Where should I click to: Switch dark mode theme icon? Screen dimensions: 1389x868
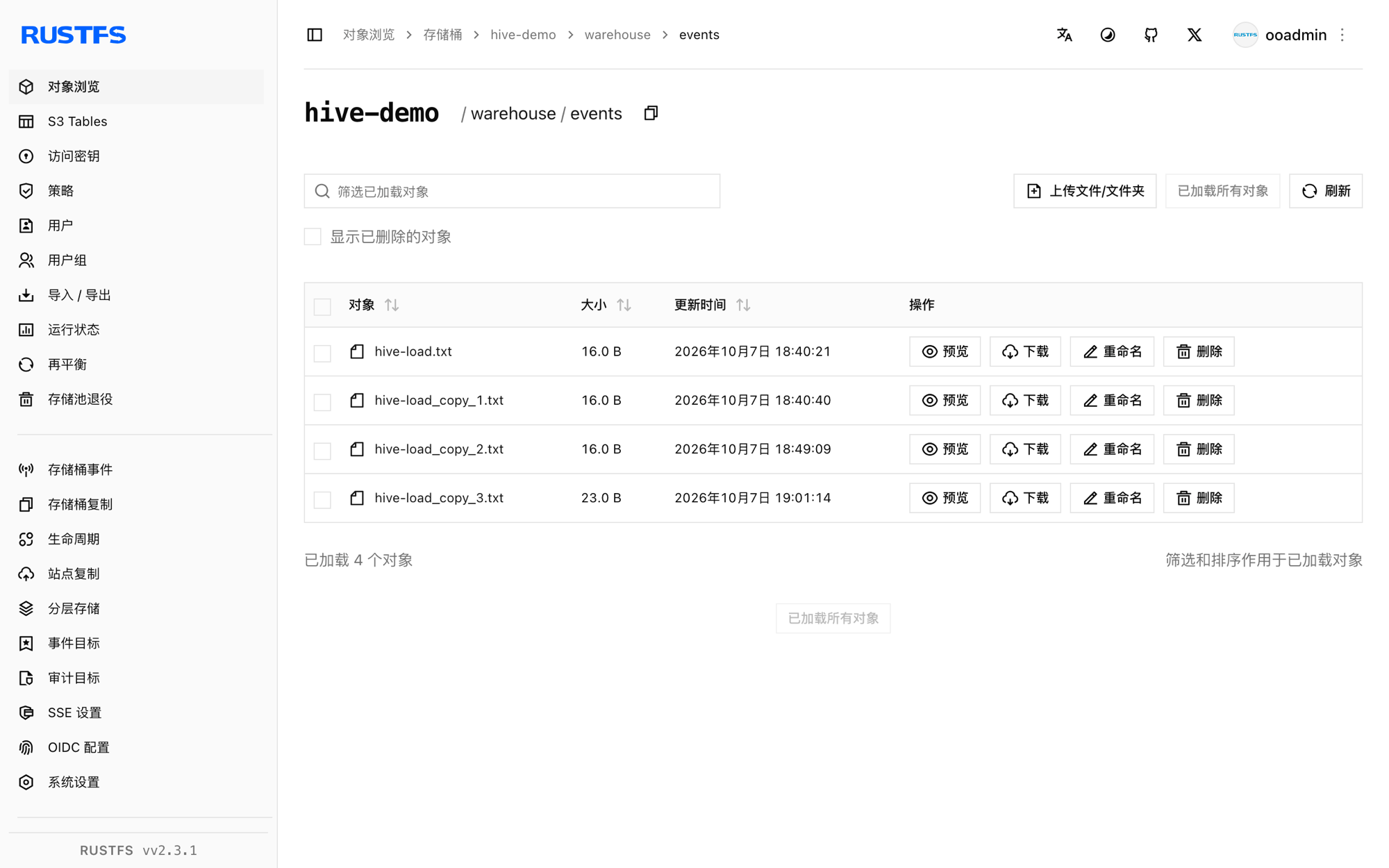pos(1108,35)
